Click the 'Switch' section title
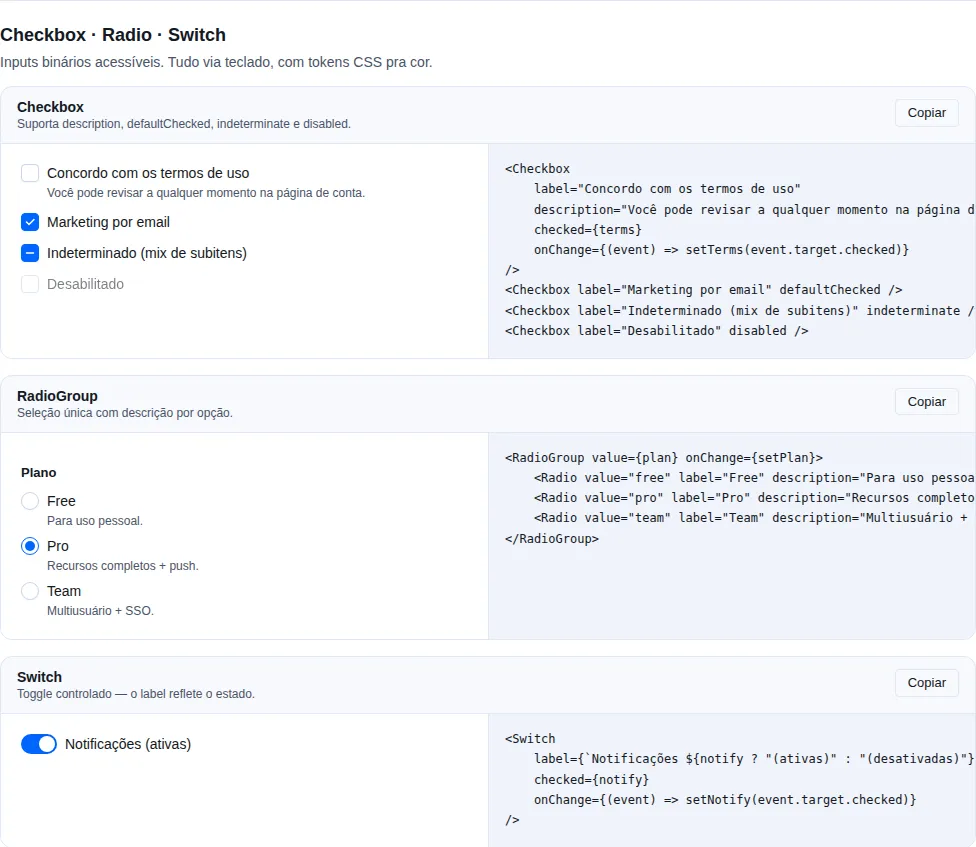976x847 pixels. point(39,677)
